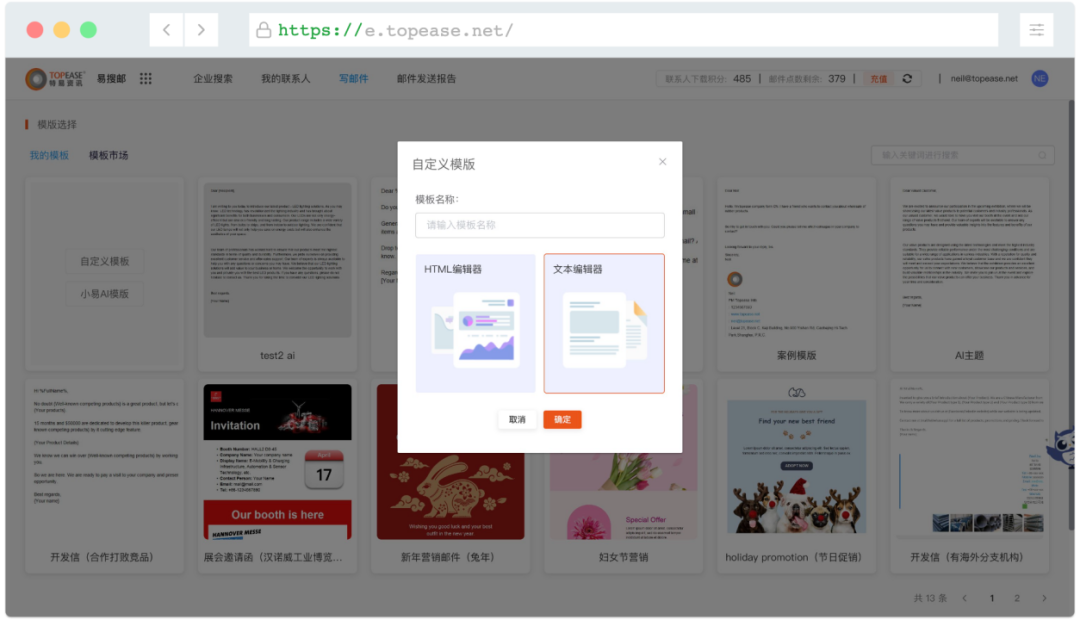Select the HTML编辑器 editor option

click(x=474, y=322)
